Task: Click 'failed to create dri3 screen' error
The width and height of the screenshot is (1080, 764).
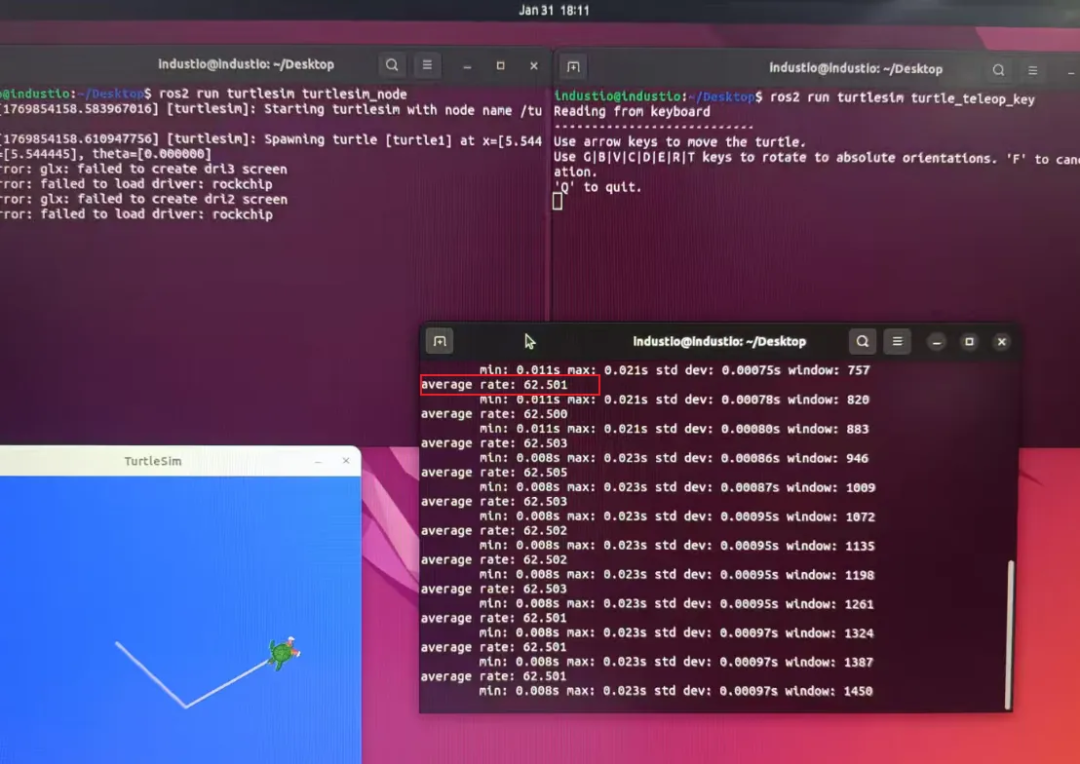Action: coord(143,169)
